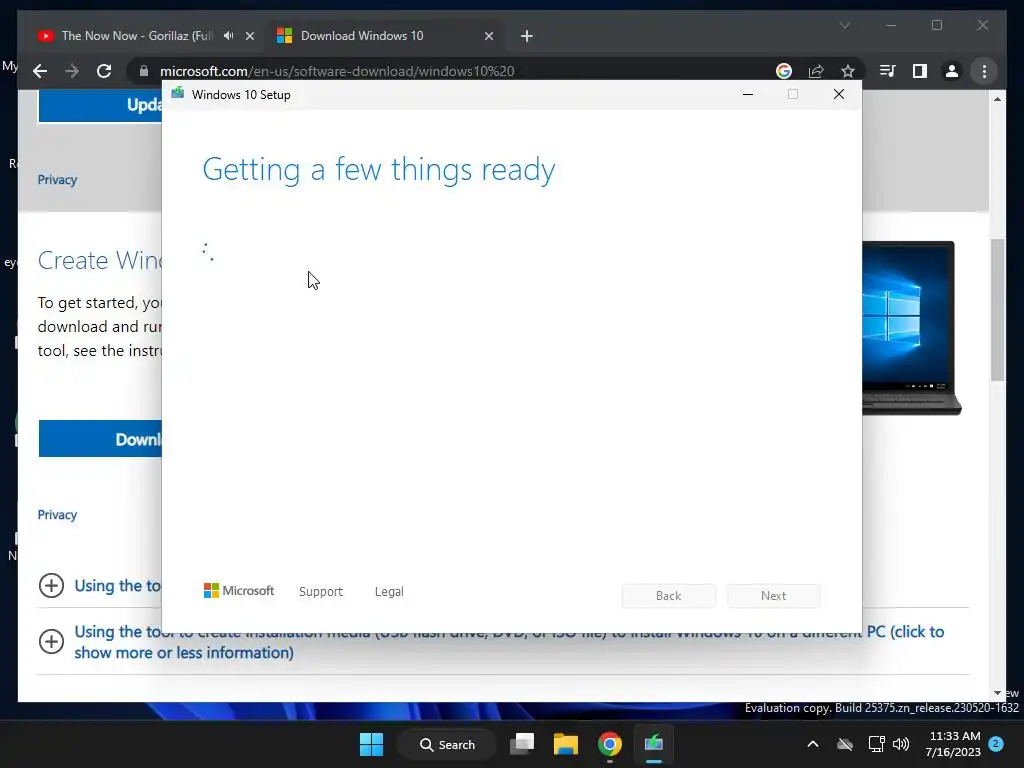Click the Next button in Setup
The image size is (1024, 768).
773,596
